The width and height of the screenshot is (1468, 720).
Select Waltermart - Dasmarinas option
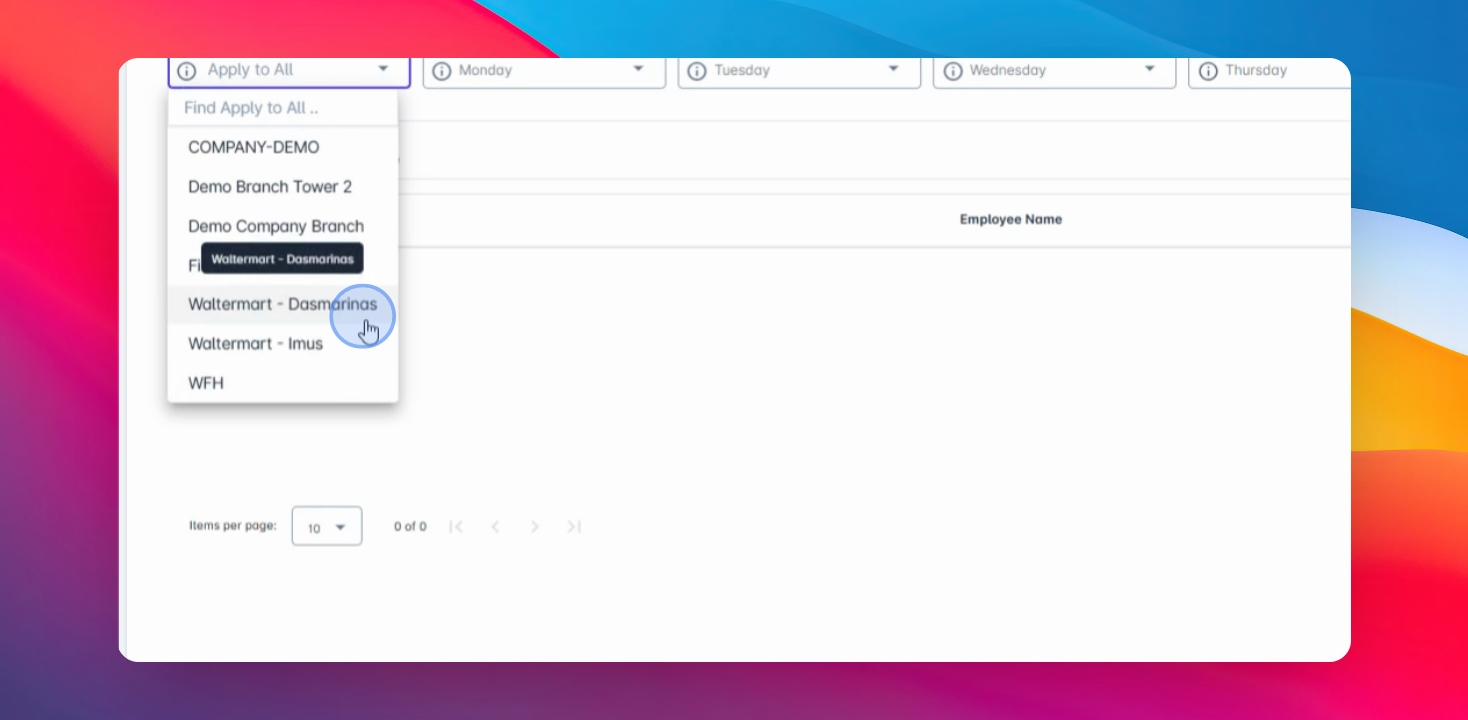pyautogui.click(x=283, y=304)
